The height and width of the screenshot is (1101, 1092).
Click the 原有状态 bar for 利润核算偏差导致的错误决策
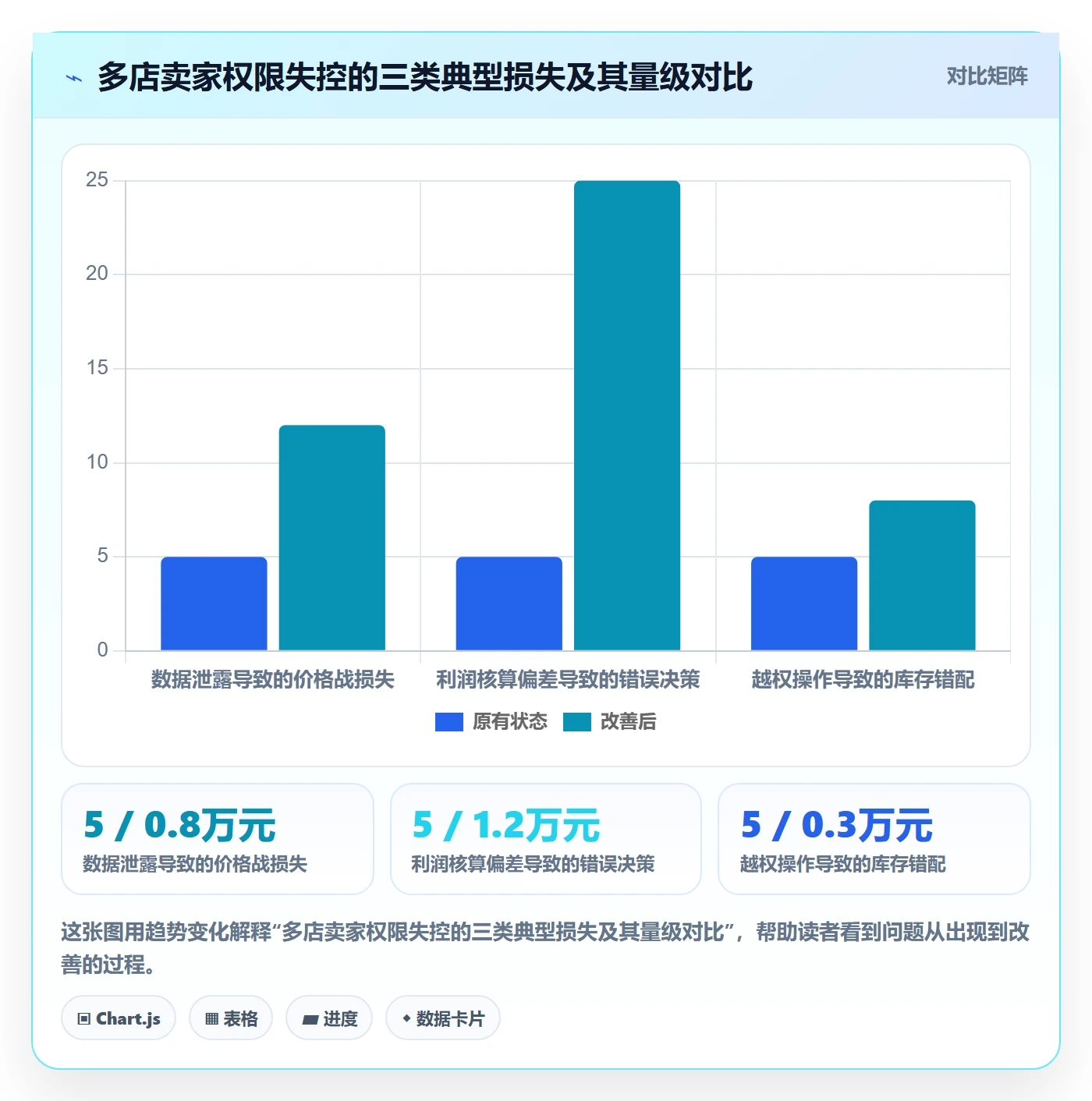tap(509, 604)
